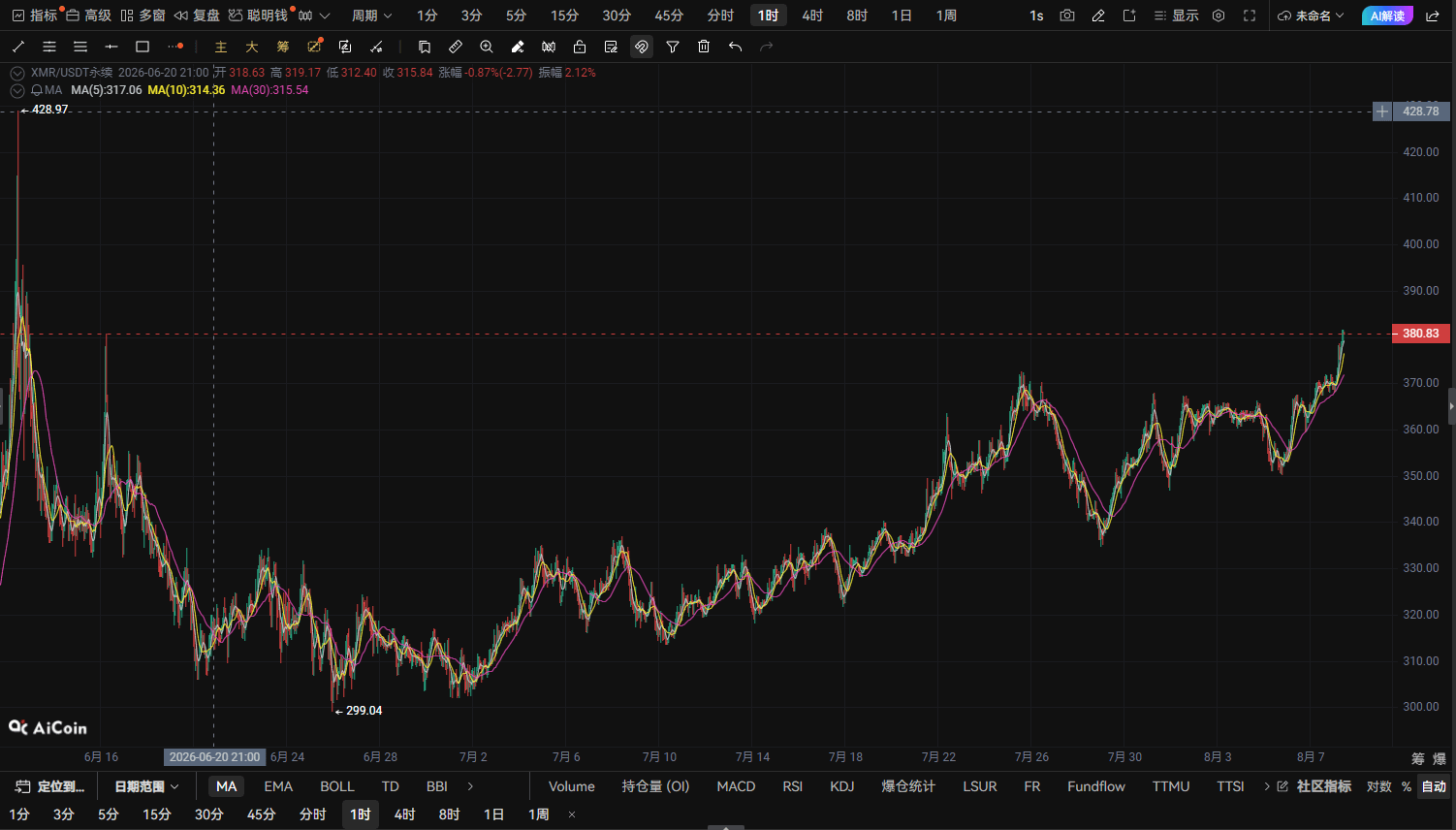Select 30分 in the bottom timeframe bar
This screenshot has width=1456, height=830.
click(x=209, y=814)
